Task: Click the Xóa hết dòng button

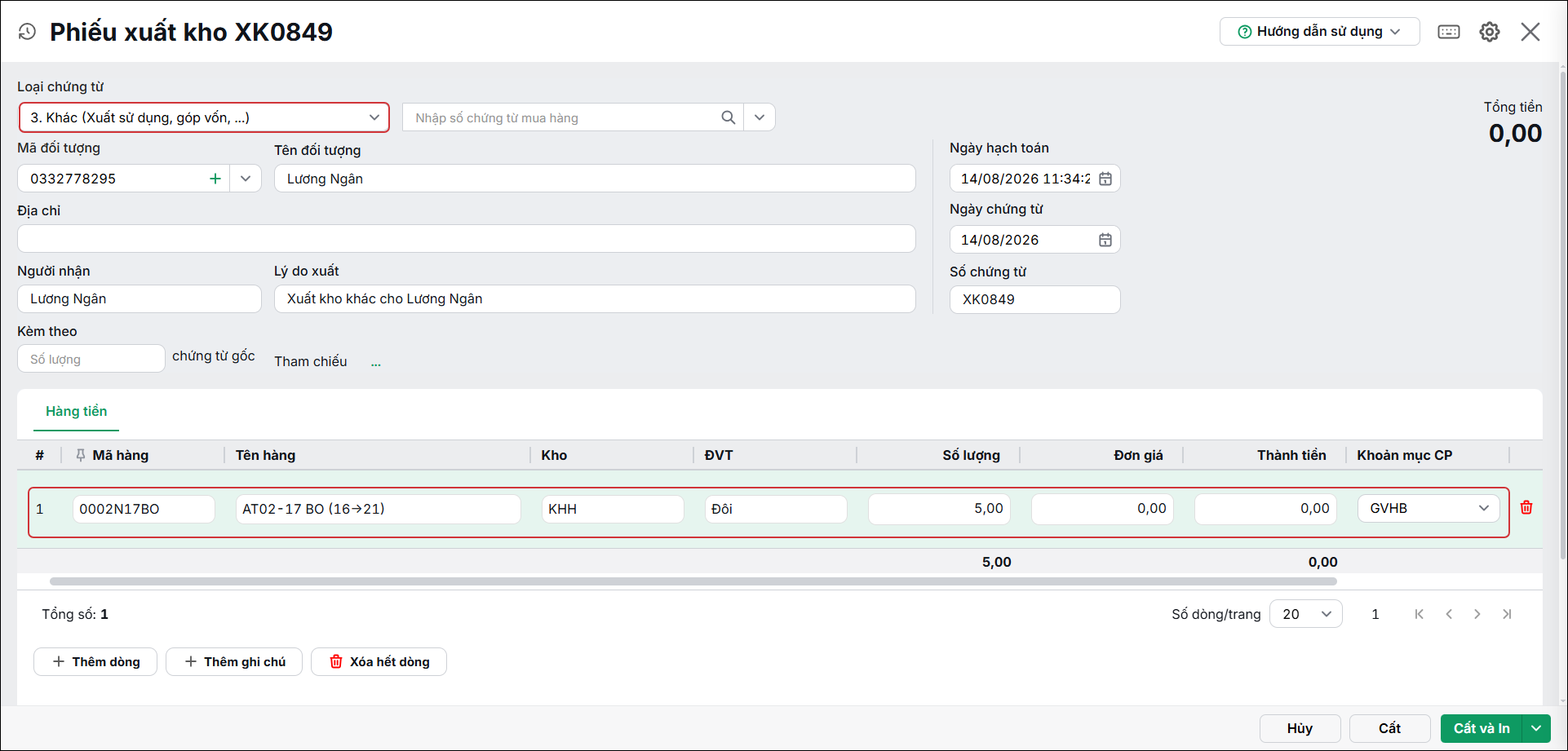Action: pyautogui.click(x=379, y=661)
